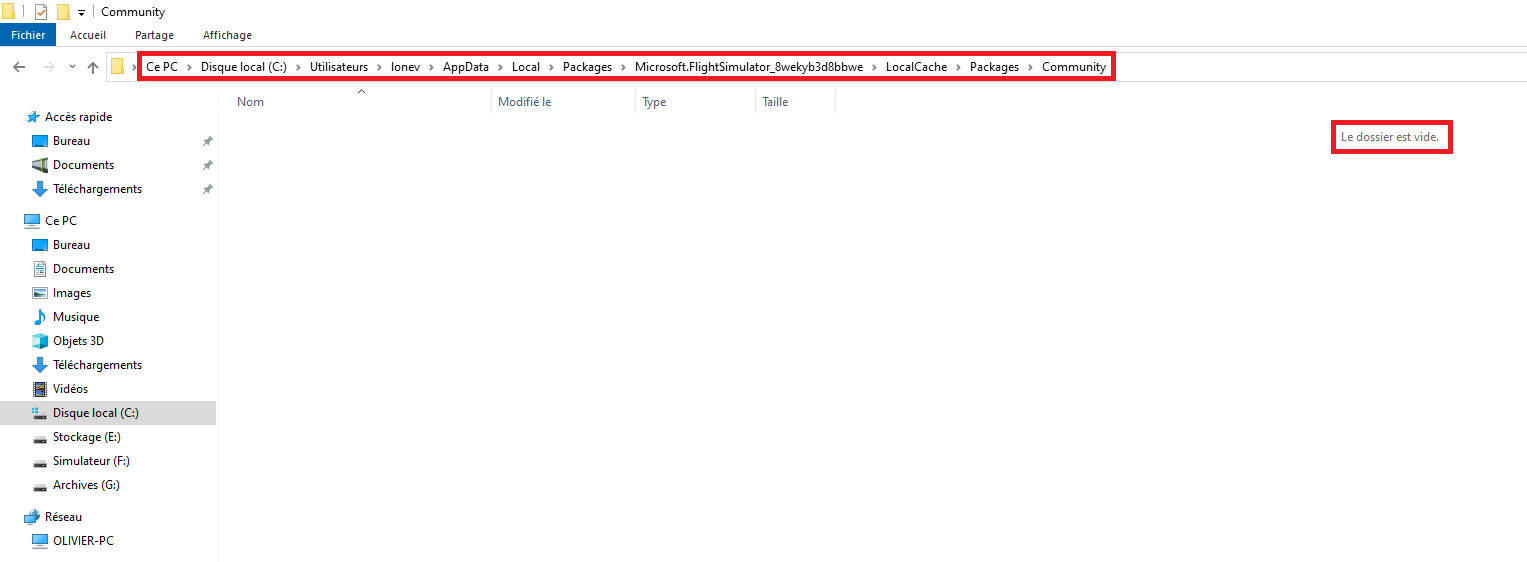Viewport: 1527px width, 562px height.
Task: Go to the Local breadcrumb segment
Action: point(526,67)
